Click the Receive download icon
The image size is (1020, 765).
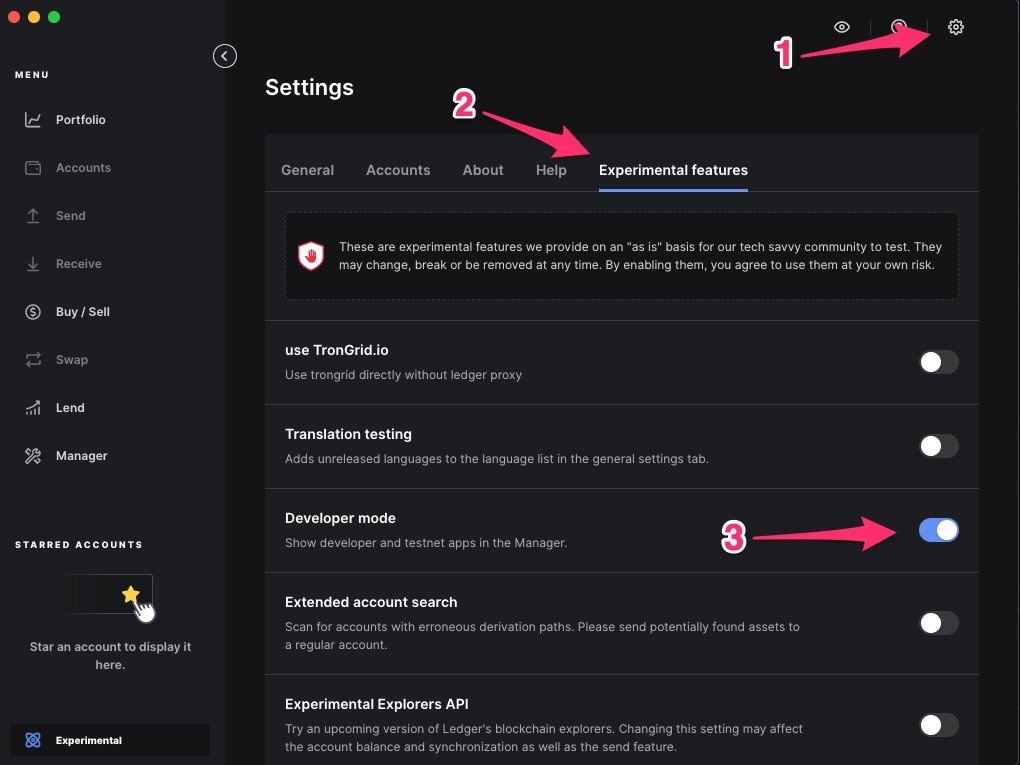coord(33,264)
